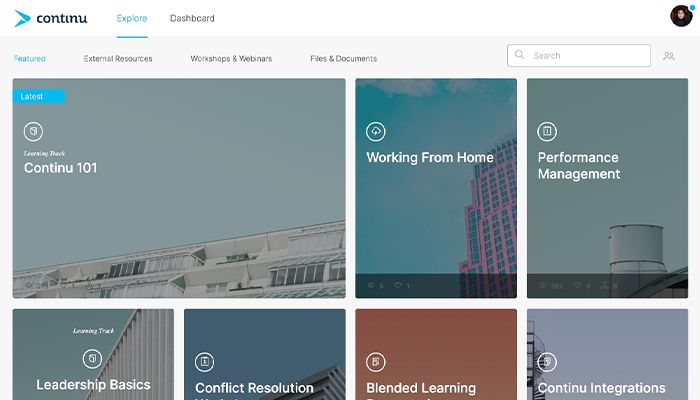Click the Learning Track label above Leadership Basics

click(x=93, y=331)
